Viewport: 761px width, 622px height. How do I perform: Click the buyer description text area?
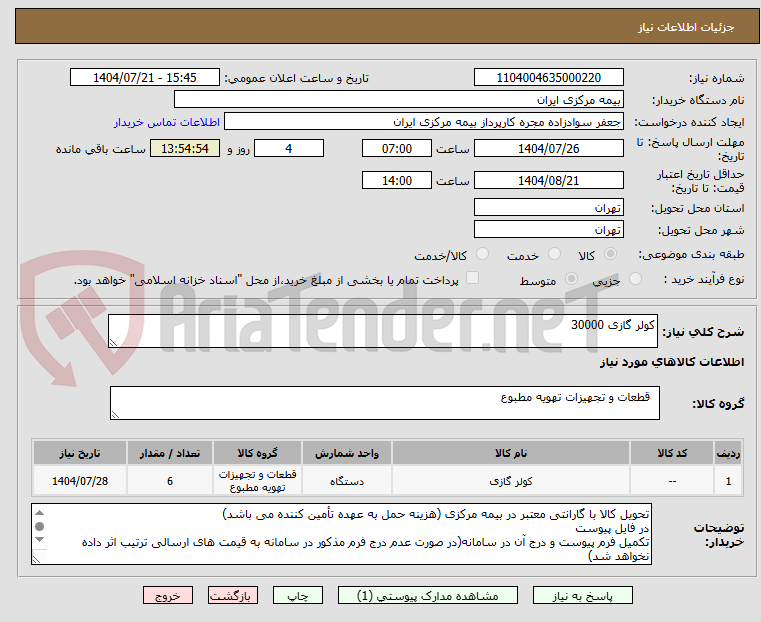(x=342, y=534)
